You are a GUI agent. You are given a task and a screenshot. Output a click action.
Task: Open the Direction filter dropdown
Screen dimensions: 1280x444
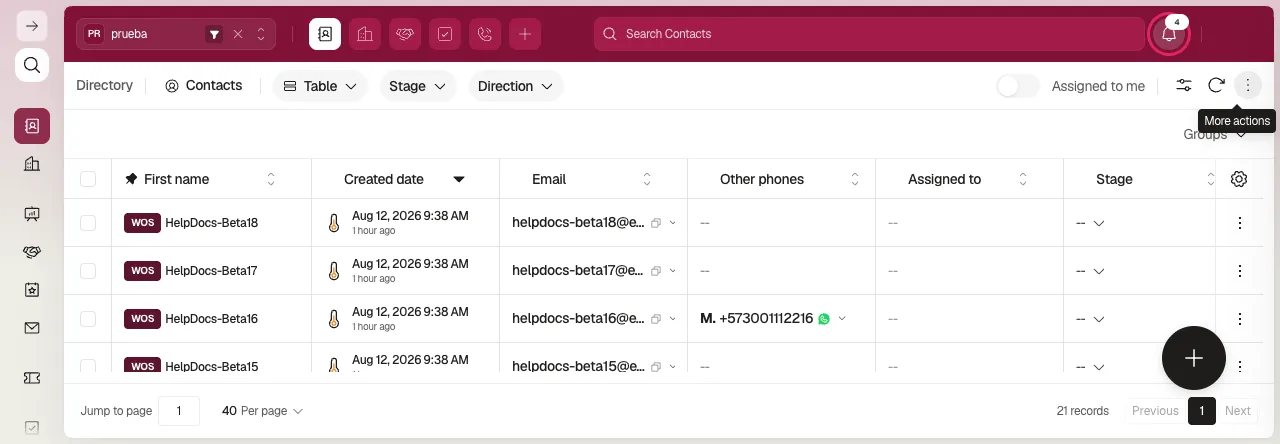515,86
